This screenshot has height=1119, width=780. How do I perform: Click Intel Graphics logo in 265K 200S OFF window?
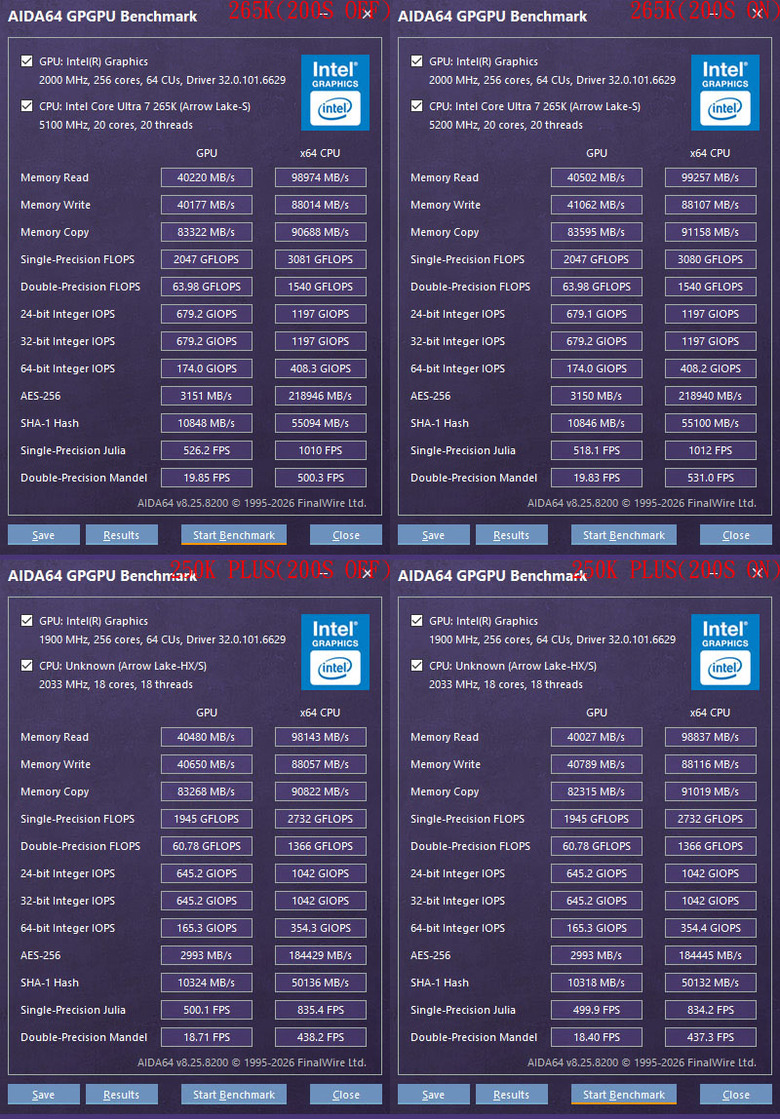335,93
